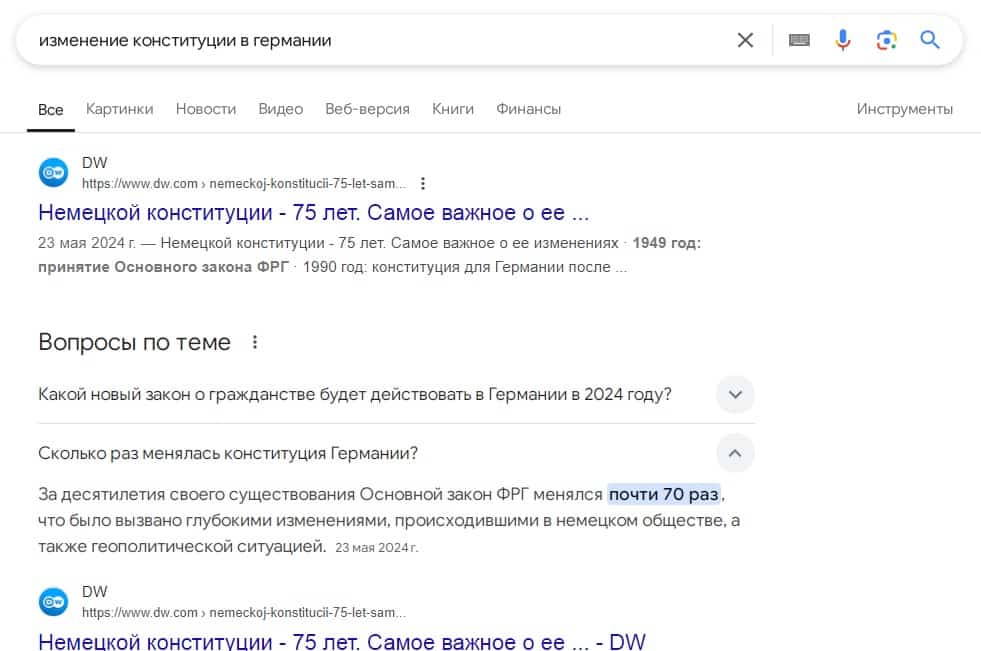Viewport: 981px width, 651px height.
Task: Click the DW site name of first result
Action: (94, 163)
